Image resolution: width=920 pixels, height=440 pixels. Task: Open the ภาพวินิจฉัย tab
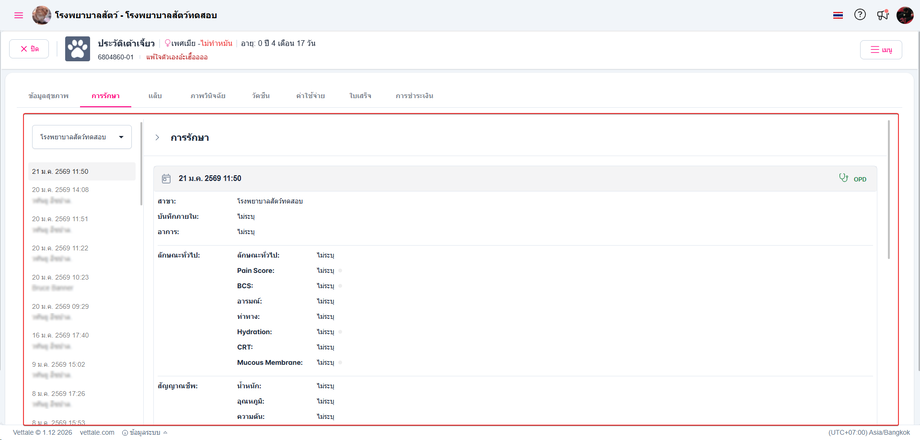coord(208,96)
